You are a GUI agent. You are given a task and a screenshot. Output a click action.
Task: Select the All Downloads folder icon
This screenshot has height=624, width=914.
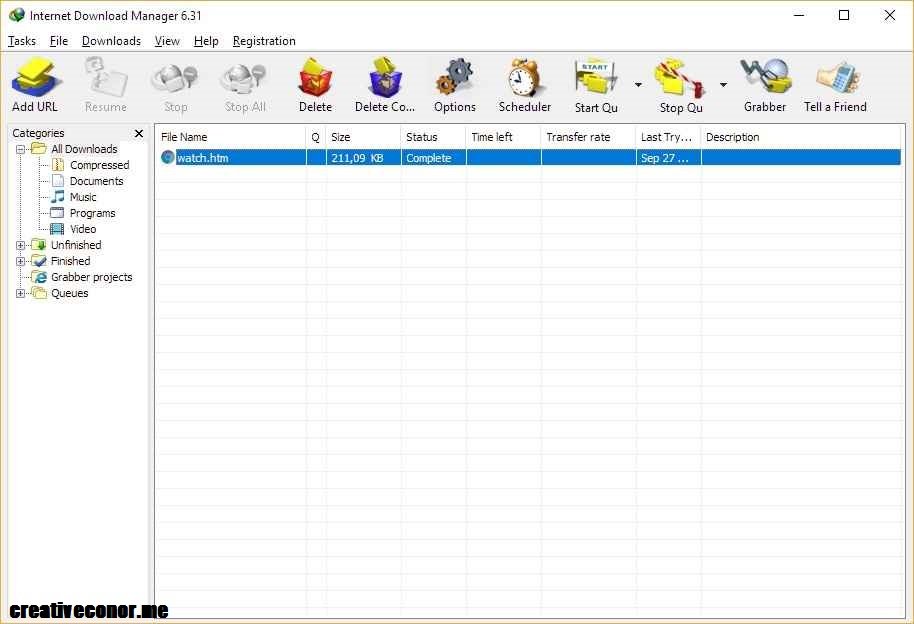(39, 149)
